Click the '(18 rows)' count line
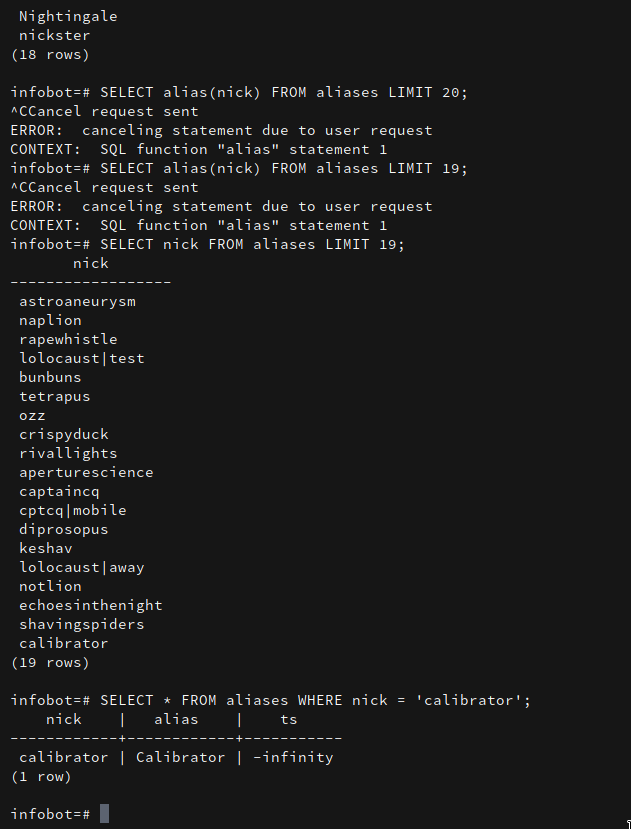631x829 pixels. pos(50,55)
